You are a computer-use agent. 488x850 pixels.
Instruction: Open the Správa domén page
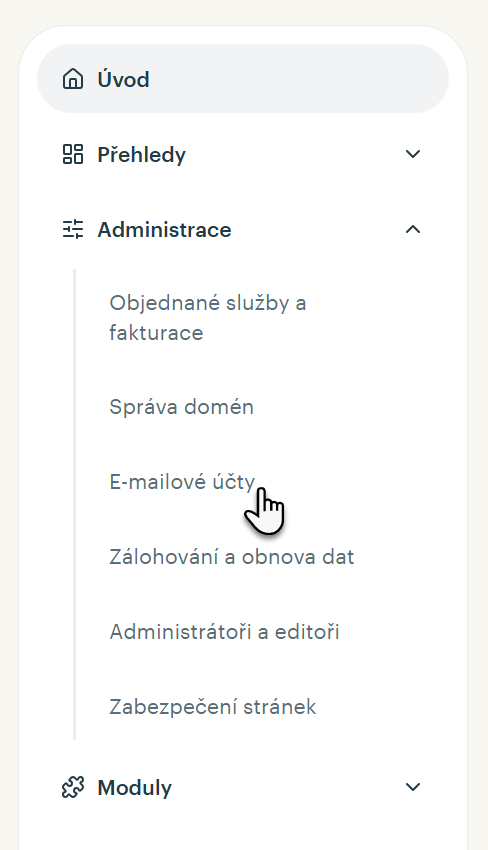[x=181, y=407]
